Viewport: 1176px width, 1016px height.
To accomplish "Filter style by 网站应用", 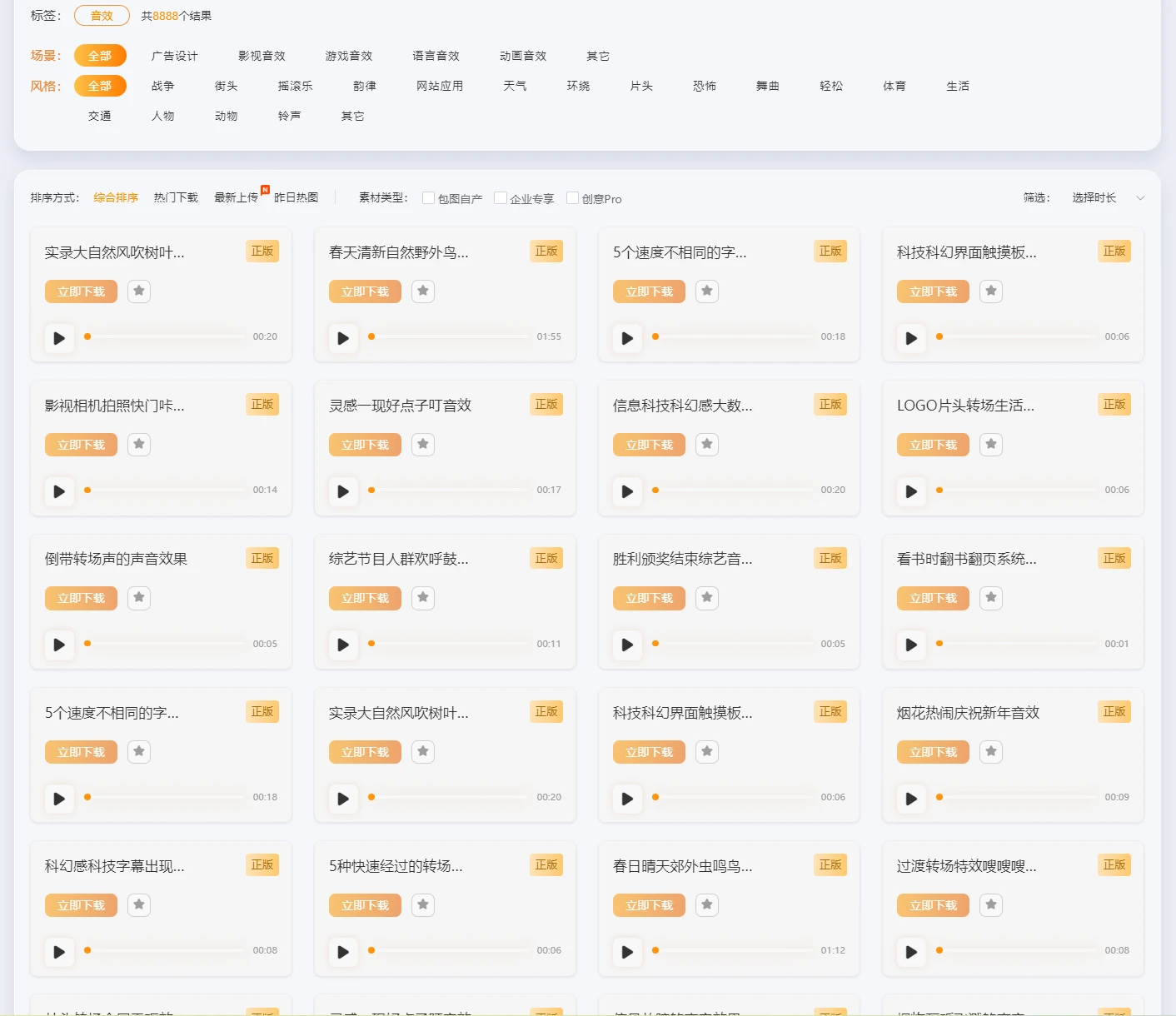I will click(440, 86).
